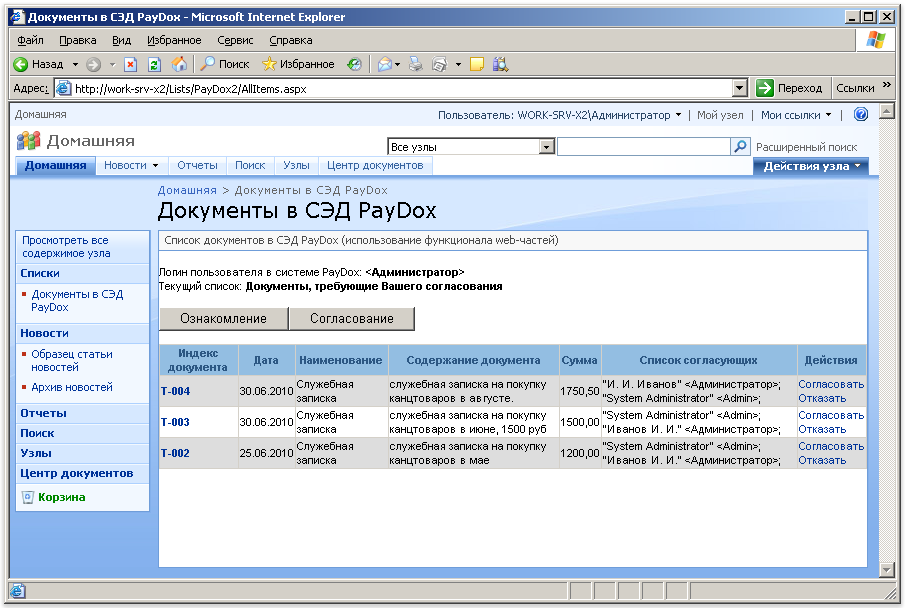The width and height of the screenshot is (906, 608).
Task: Expand the Все узлы scope dropdown
Action: coord(545,146)
